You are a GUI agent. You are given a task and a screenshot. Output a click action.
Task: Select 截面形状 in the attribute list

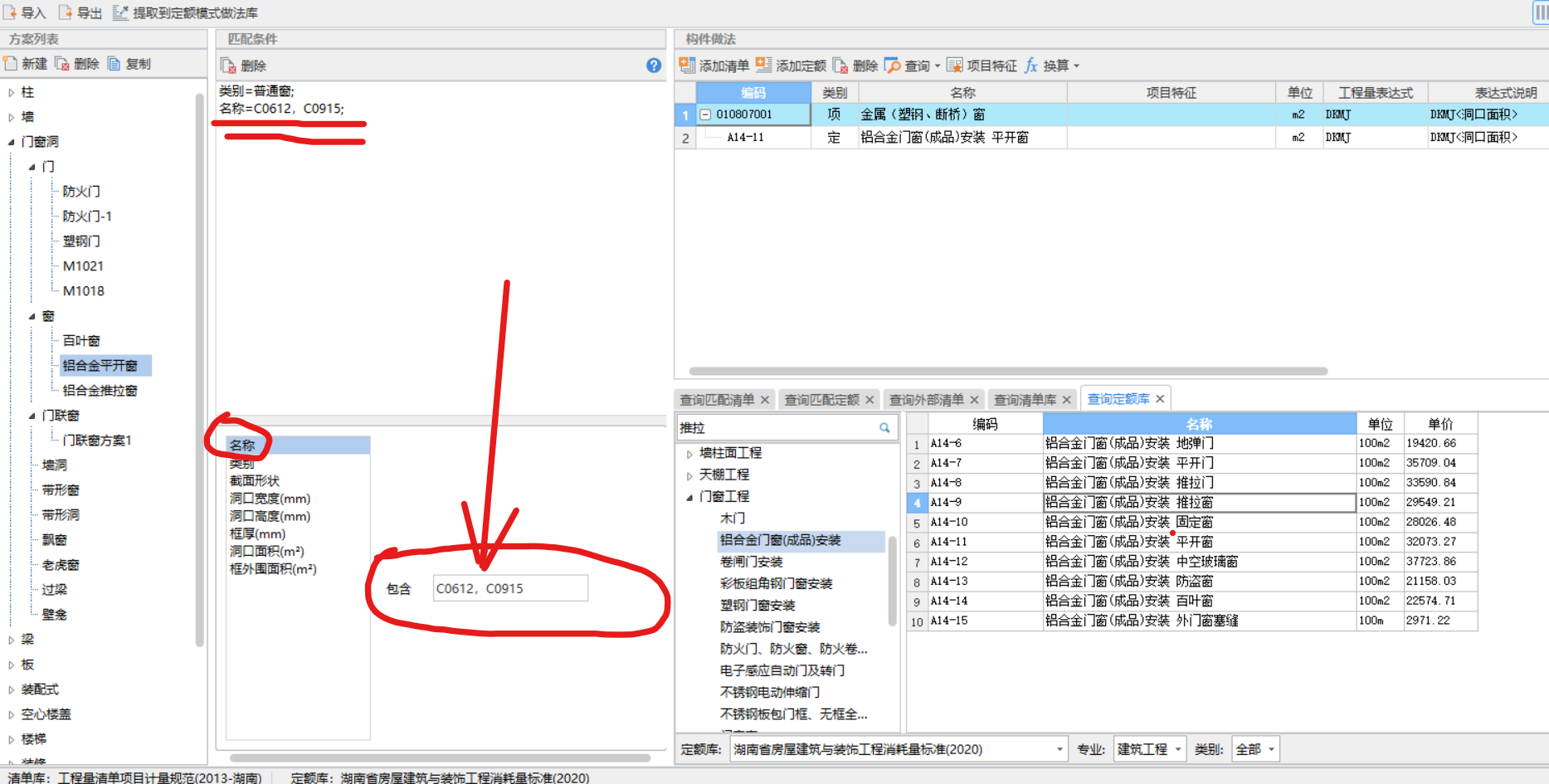point(255,481)
